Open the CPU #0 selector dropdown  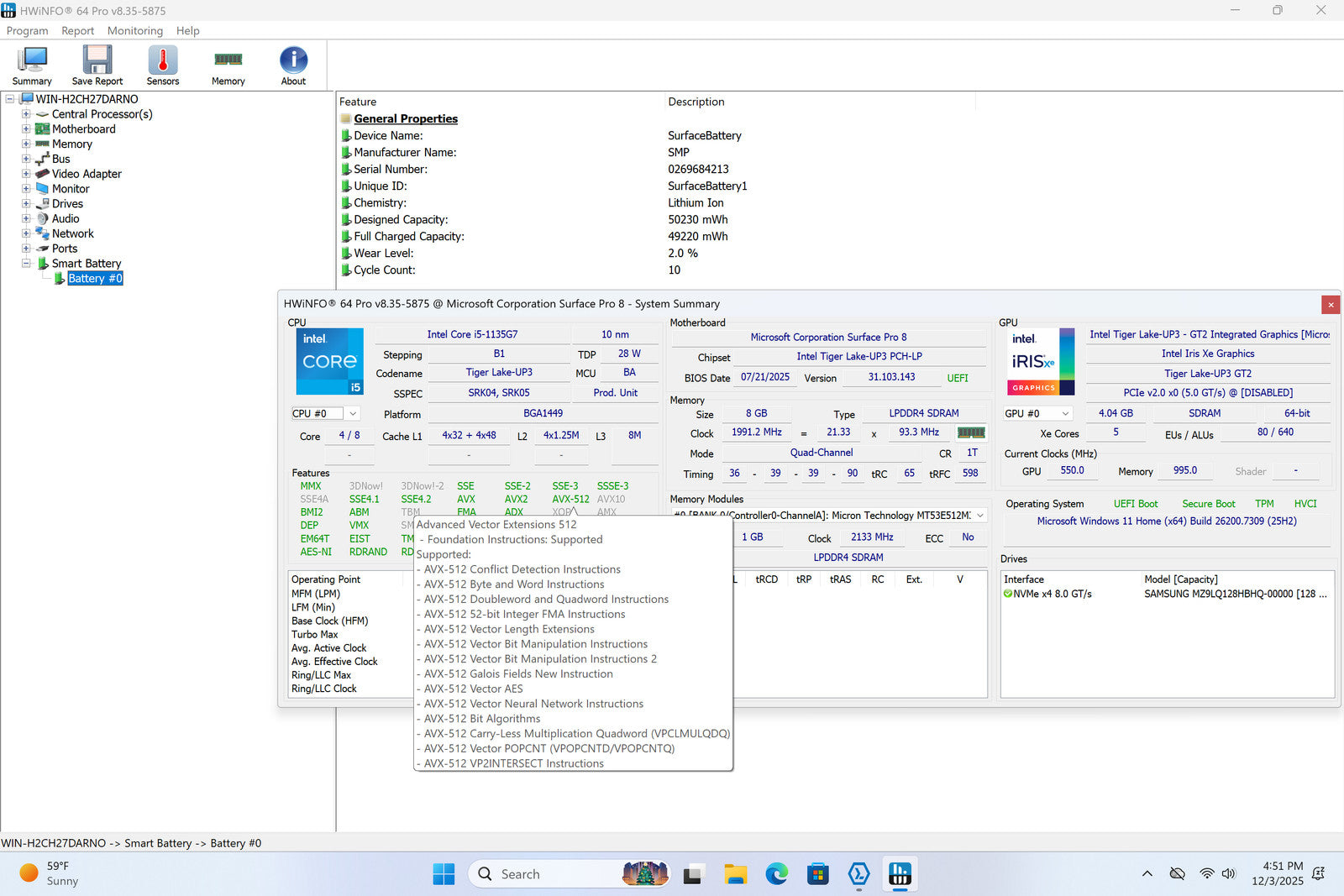pyautogui.click(x=353, y=413)
